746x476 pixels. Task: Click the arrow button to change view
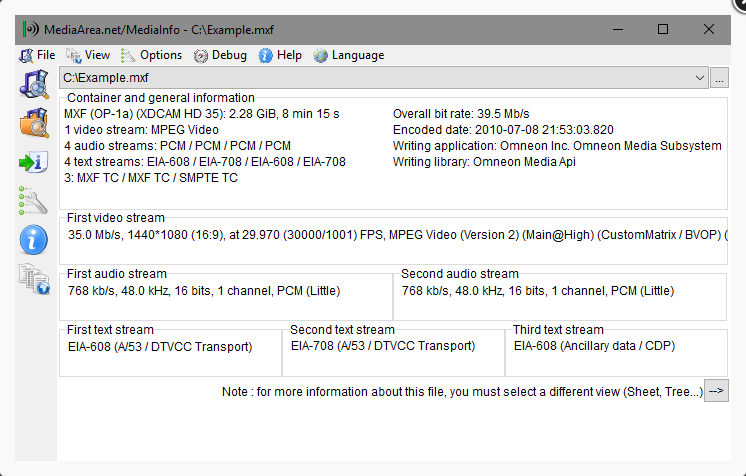pos(716,391)
